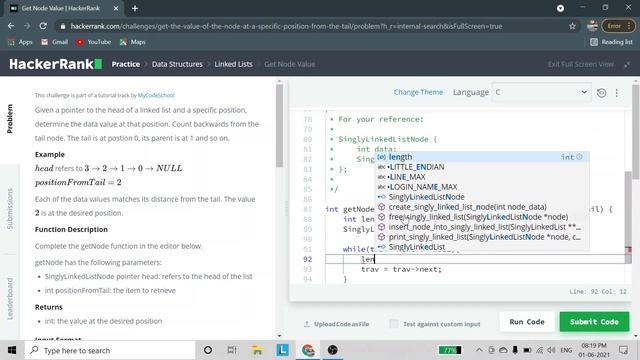The width and height of the screenshot is (640, 360).
Task: Open a new browser tab
Action: (135, 8)
